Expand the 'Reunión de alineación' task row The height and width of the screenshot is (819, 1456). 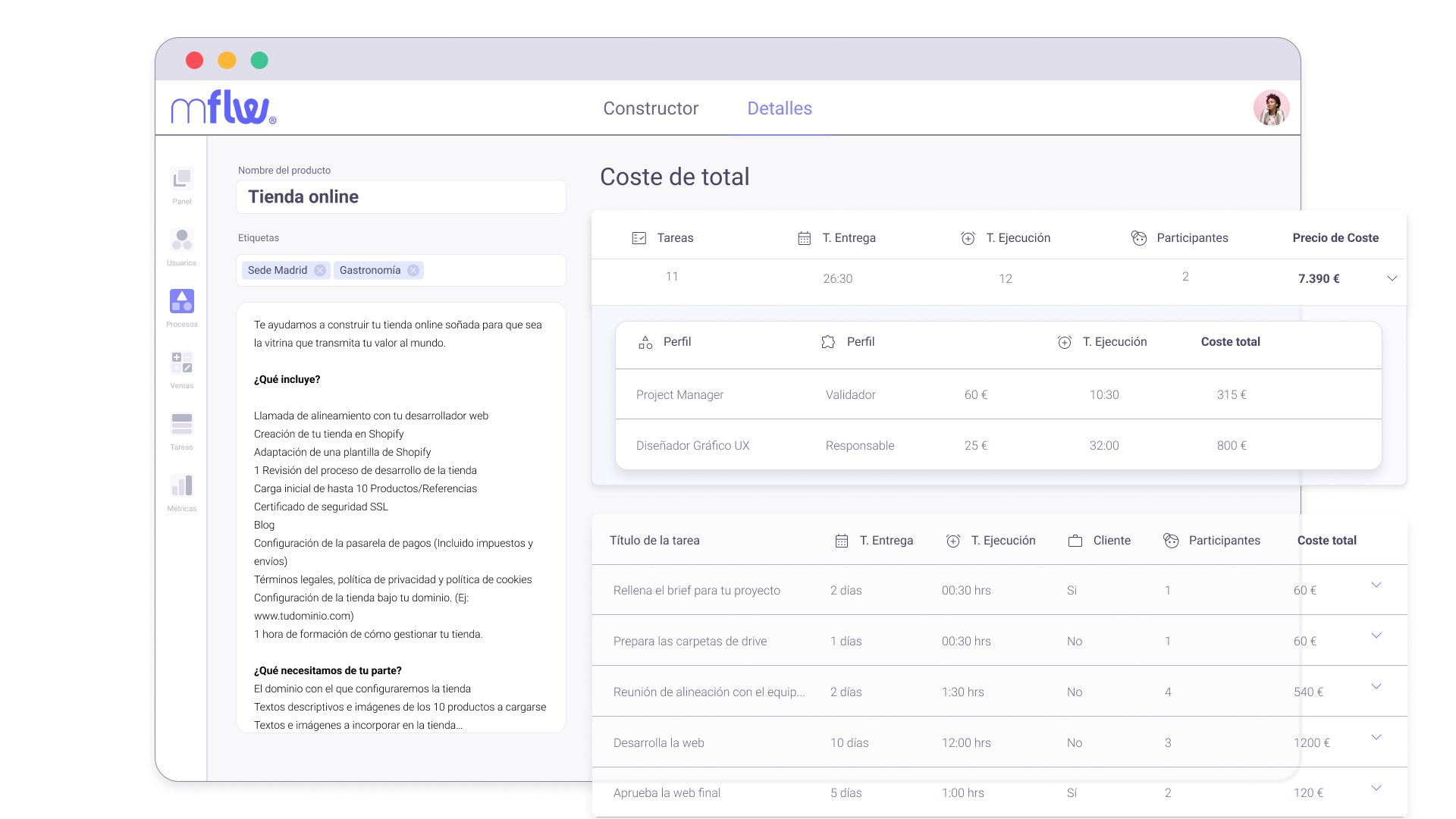(x=1376, y=686)
